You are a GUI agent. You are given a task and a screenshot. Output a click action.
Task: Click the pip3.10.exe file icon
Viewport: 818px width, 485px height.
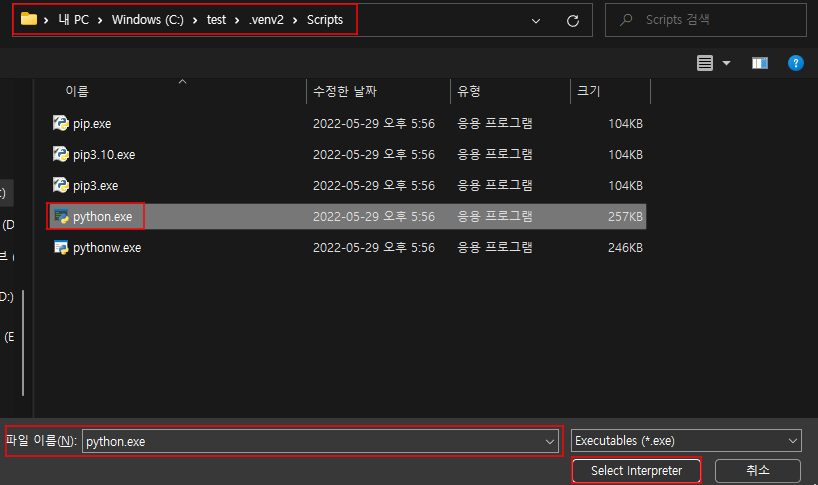61,154
